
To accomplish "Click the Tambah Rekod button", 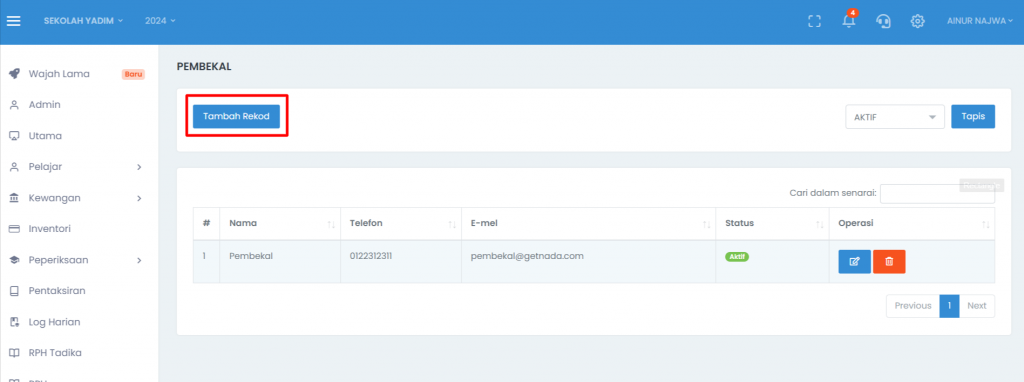I will (236, 116).
